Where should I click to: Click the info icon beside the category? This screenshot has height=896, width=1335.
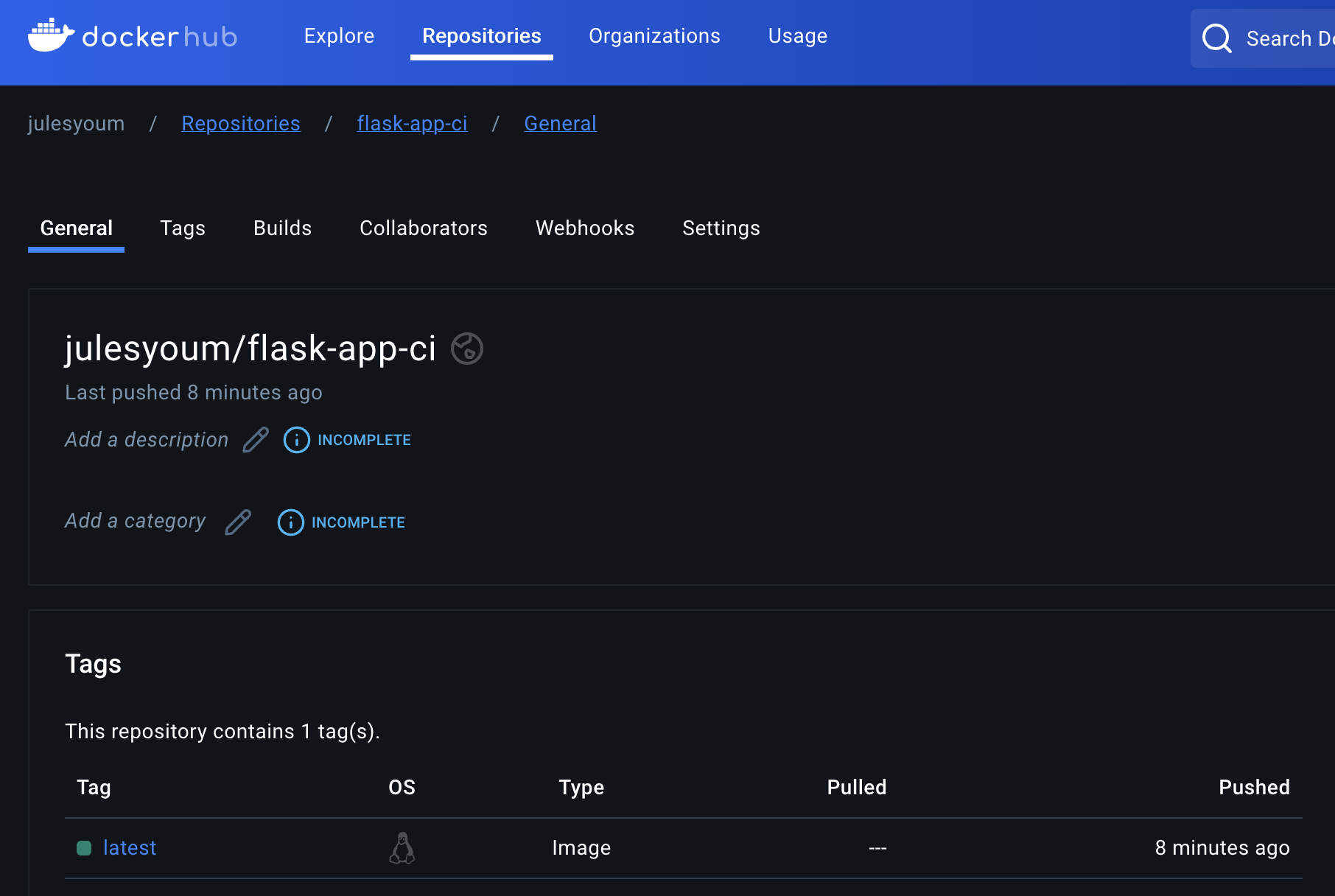(x=290, y=522)
